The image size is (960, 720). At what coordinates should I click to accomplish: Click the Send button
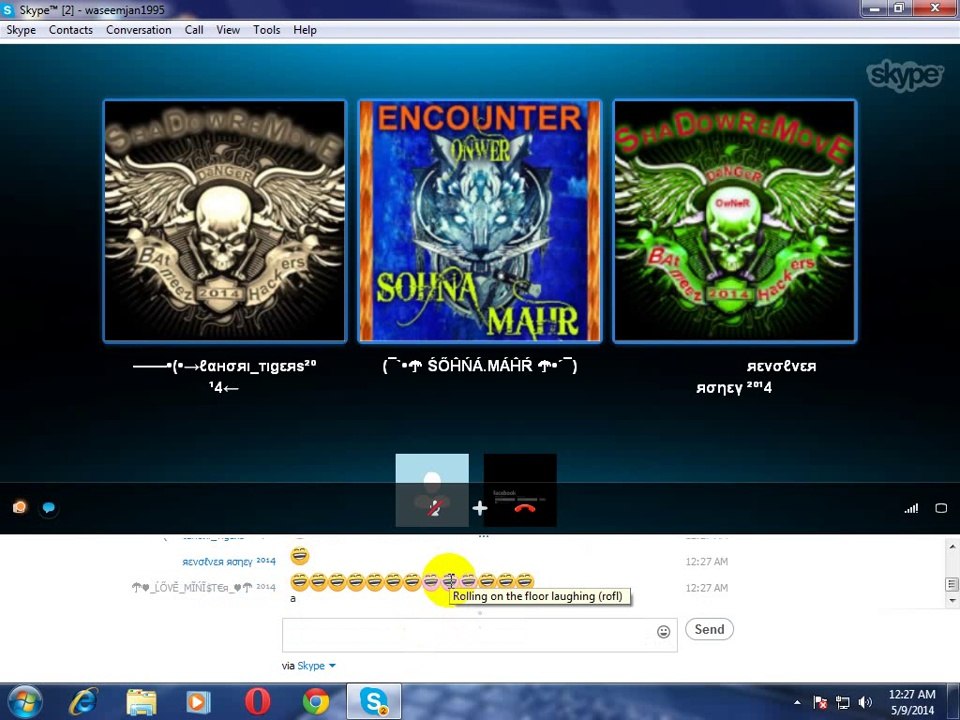(x=709, y=629)
